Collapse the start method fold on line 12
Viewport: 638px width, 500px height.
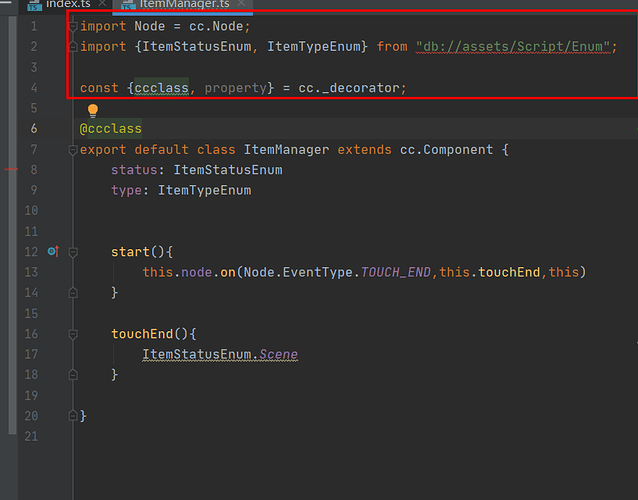tap(73, 252)
